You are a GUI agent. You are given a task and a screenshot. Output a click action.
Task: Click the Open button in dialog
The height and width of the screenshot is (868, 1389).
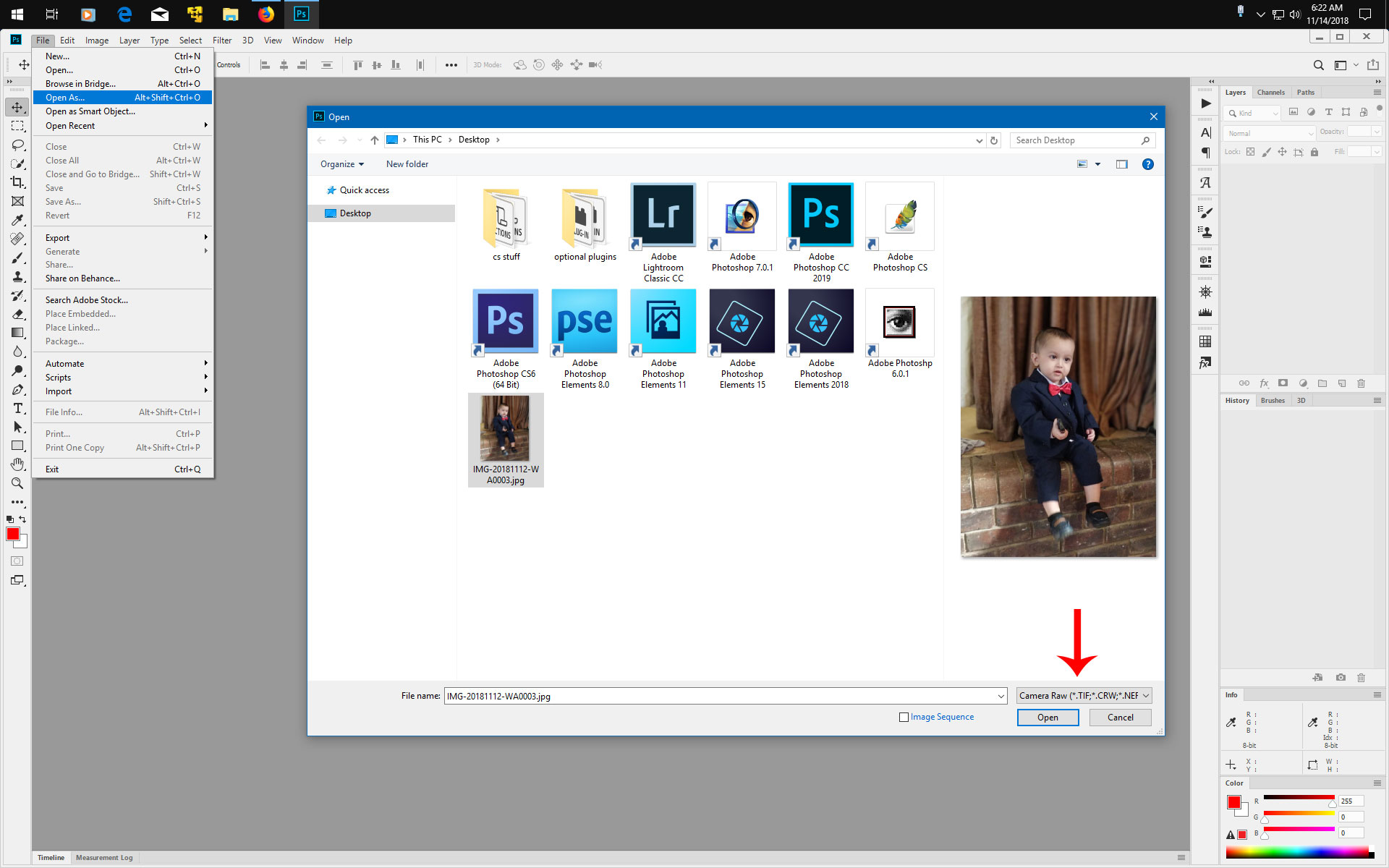coord(1048,718)
